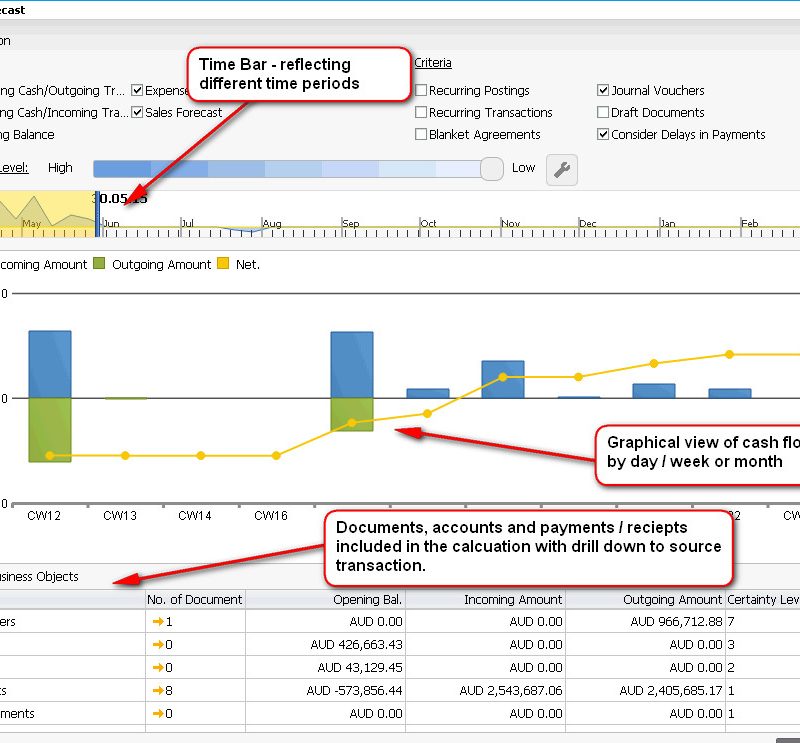Select Jan on the time bar
The height and width of the screenshot is (743, 800).
668,224
